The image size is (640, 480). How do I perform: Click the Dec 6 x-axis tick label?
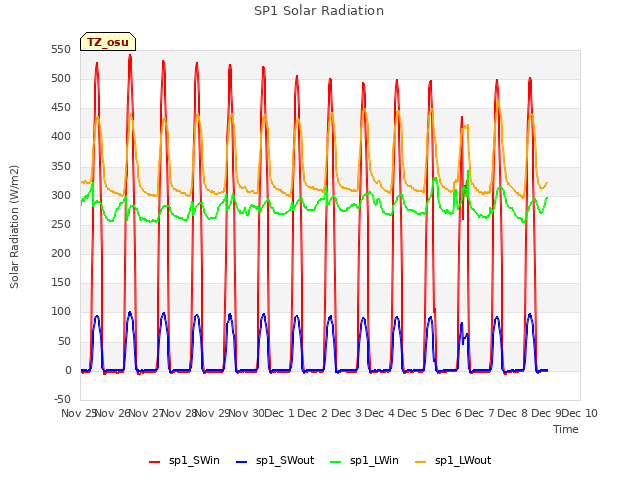click(446, 413)
